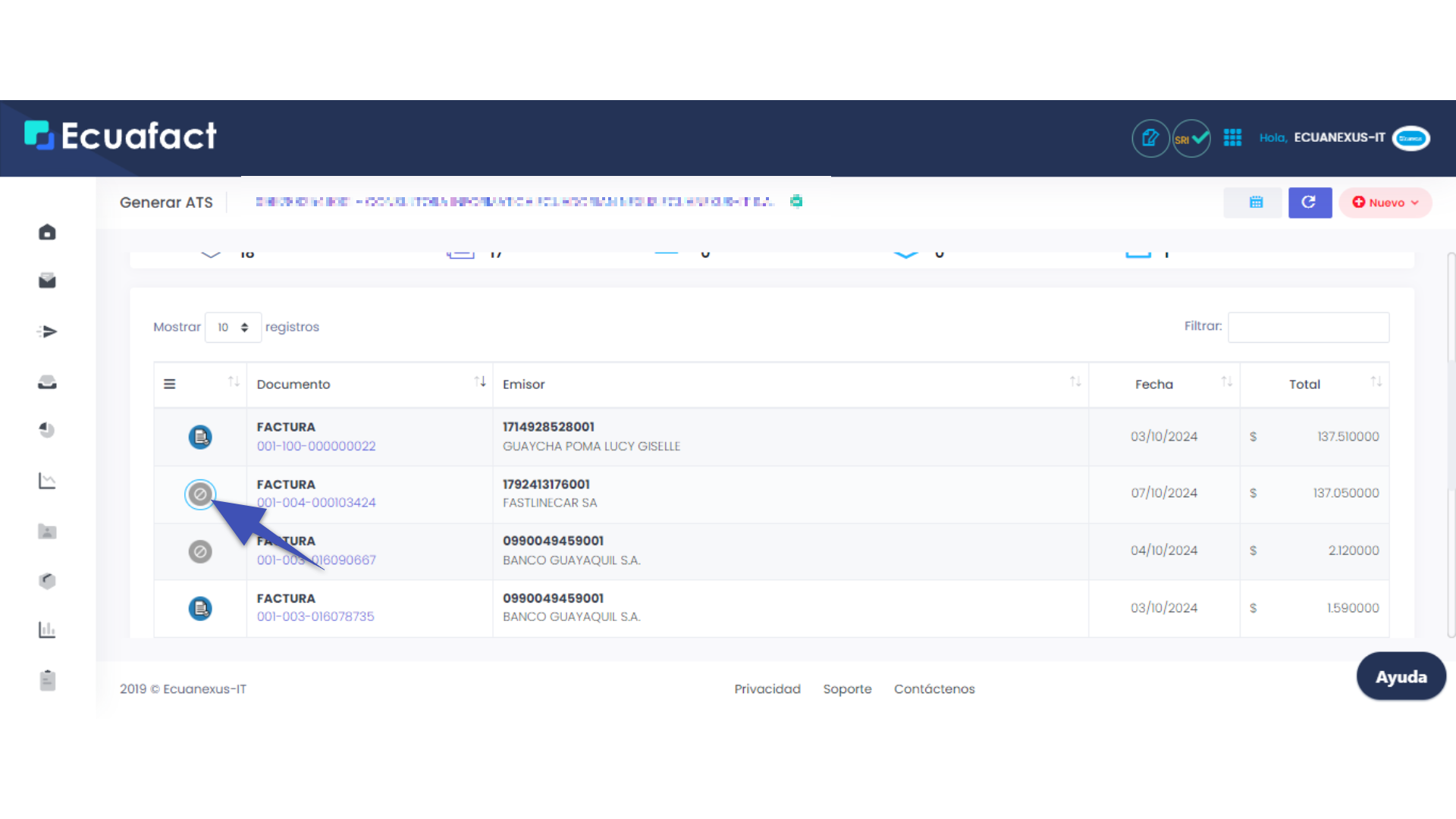Click the send arrow sidebar icon
Image resolution: width=1456 pixels, height=819 pixels.
click(47, 331)
